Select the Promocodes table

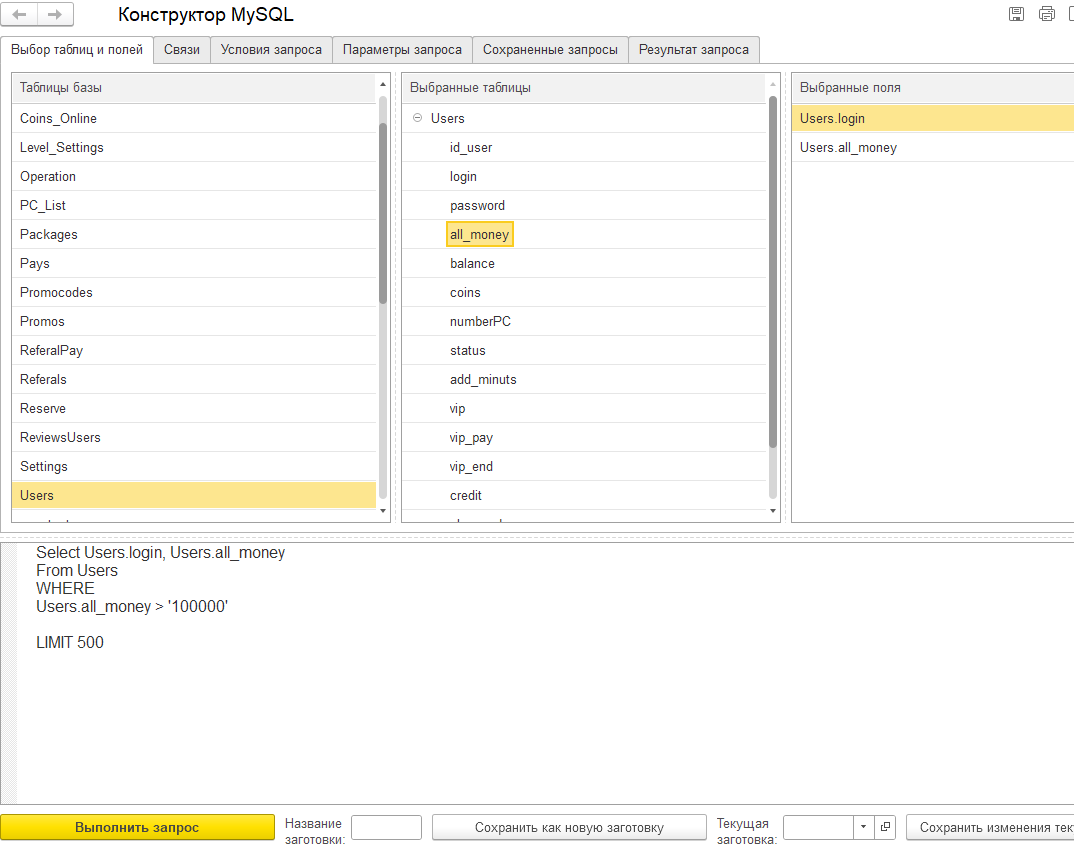[194, 292]
